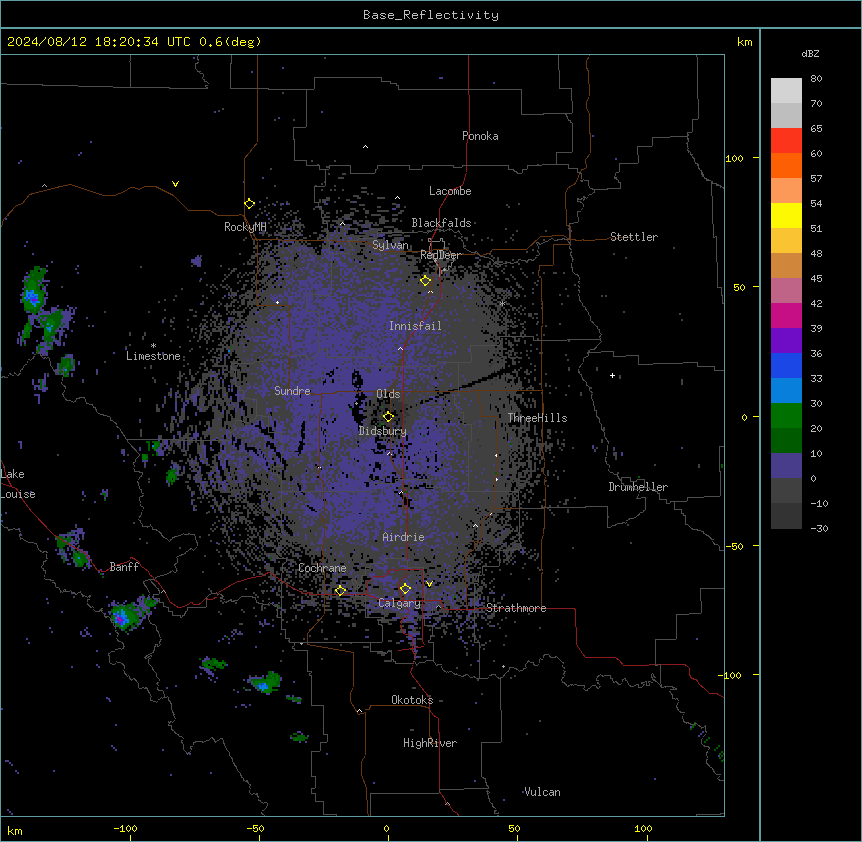Select the Limestone label

153,356
